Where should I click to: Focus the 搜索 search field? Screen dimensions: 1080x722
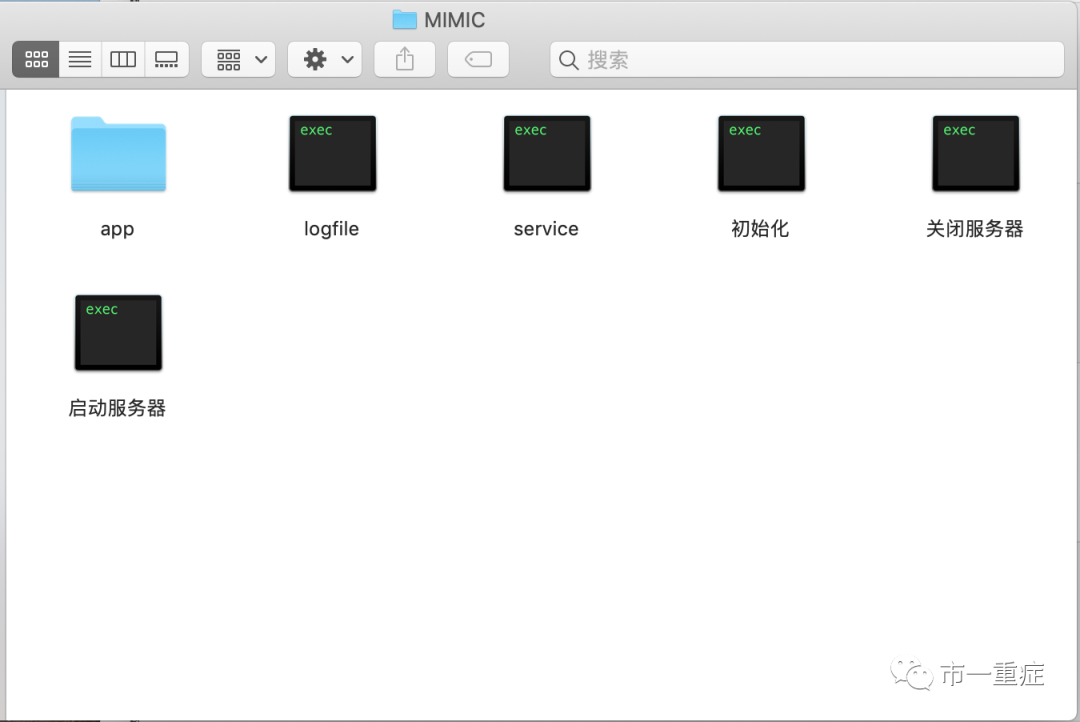807,59
